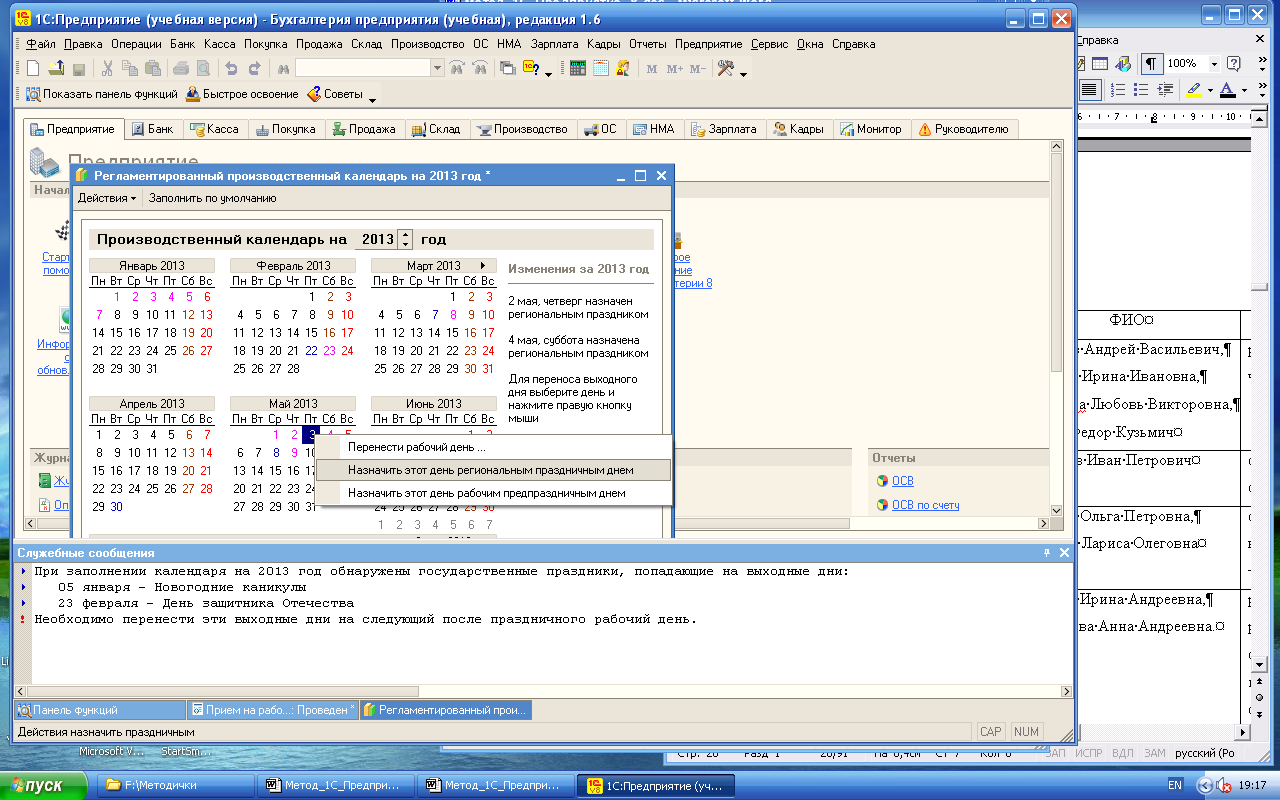Image resolution: width=1280 pixels, height=800 pixels.
Task: Open the highlight color dropdown arrow in Word
Action: (x=1209, y=90)
